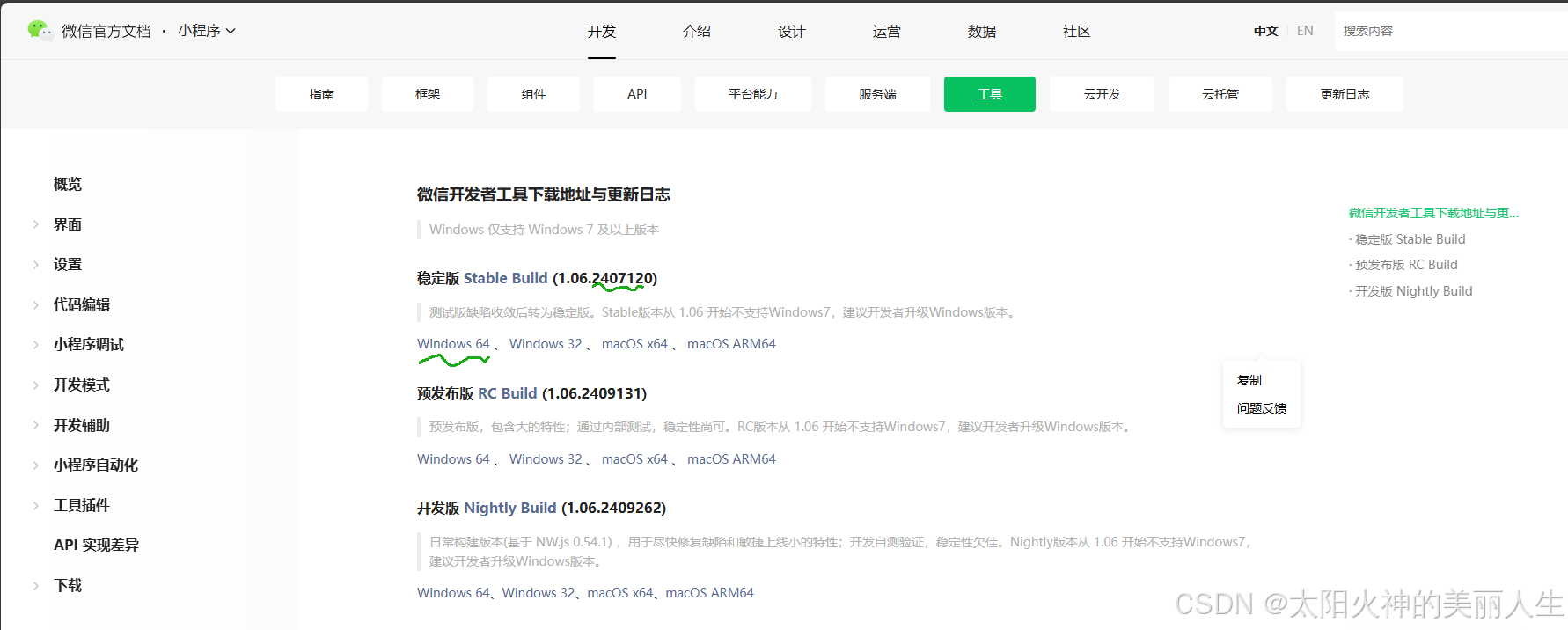Viewport: 1568px width, 630px height.
Task: Open the 指南 sub-navigation button
Action: [321, 94]
